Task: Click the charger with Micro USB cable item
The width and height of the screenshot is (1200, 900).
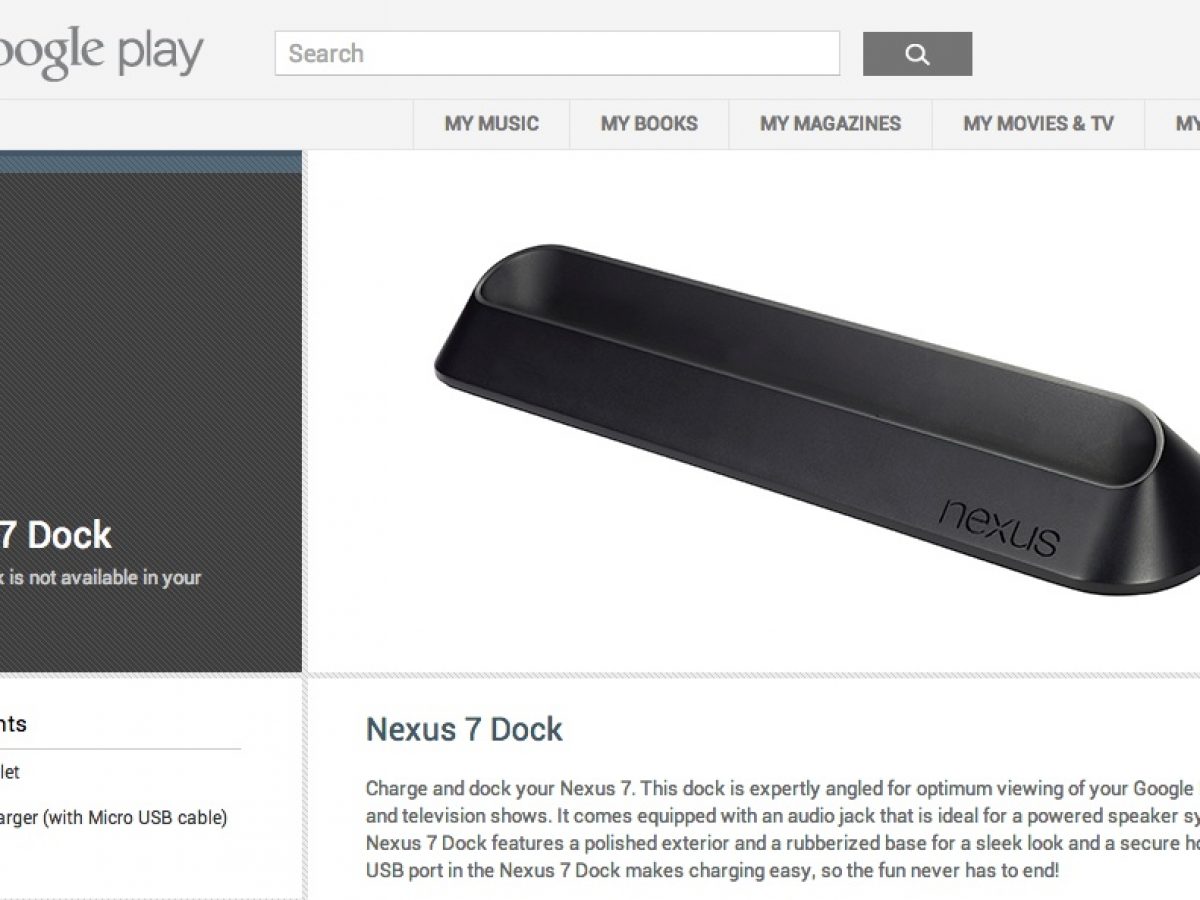Action: click(x=113, y=818)
